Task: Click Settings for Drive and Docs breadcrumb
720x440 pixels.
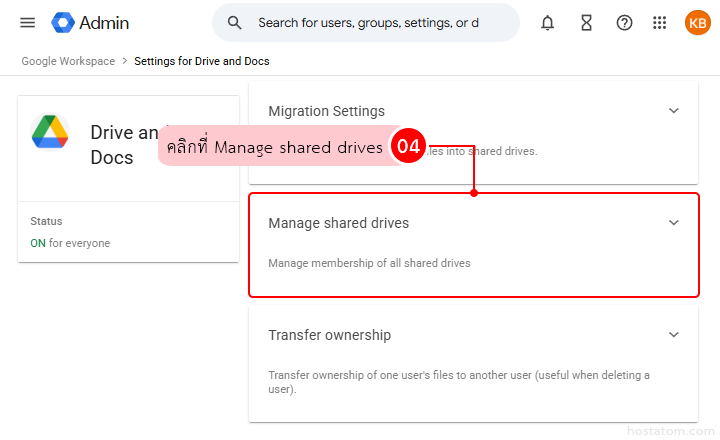Action: tap(202, 61)
